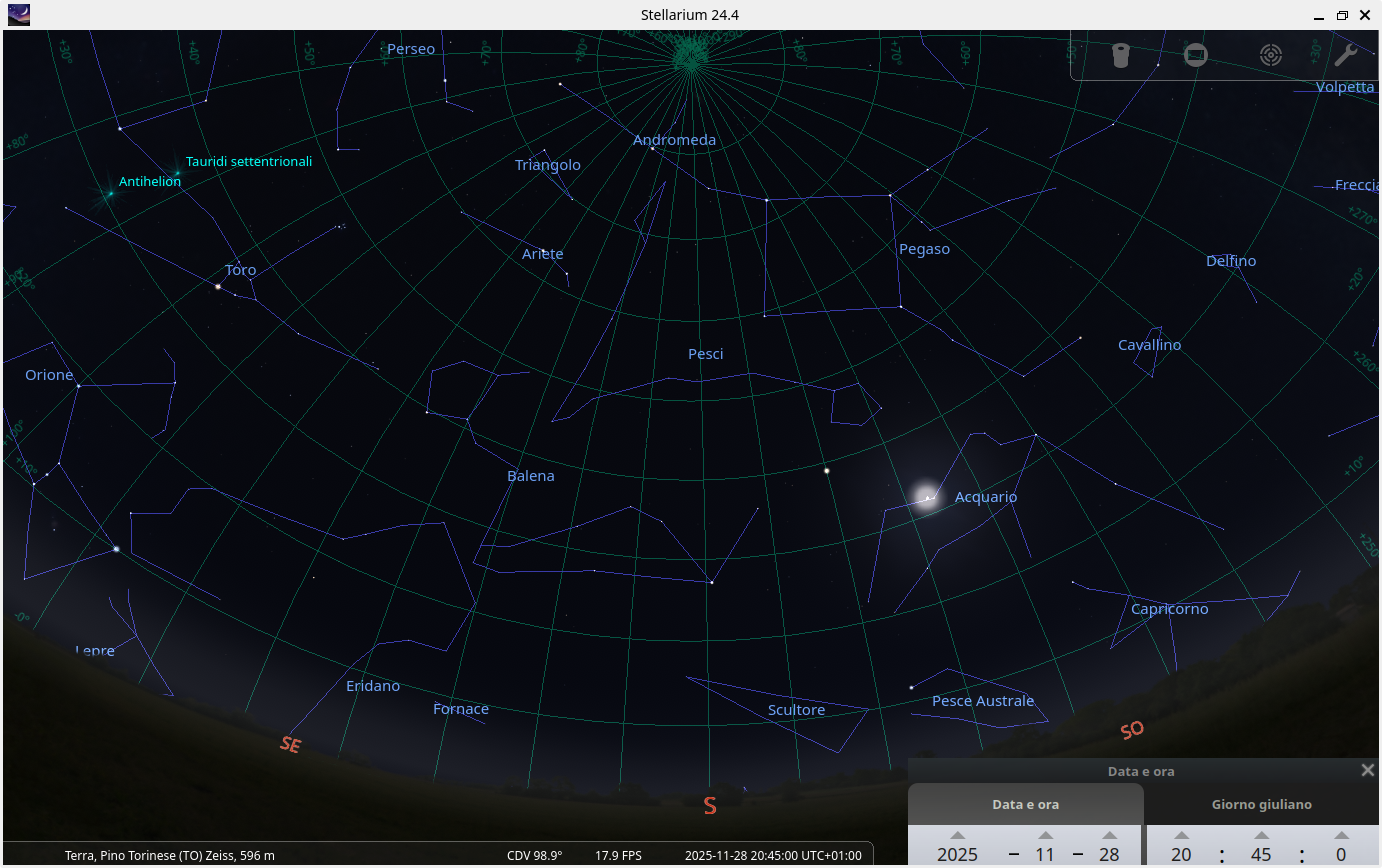Switch to the Giorno giuliano tab
This screenshot has width=1382, height=868.
click(1261, 804)
